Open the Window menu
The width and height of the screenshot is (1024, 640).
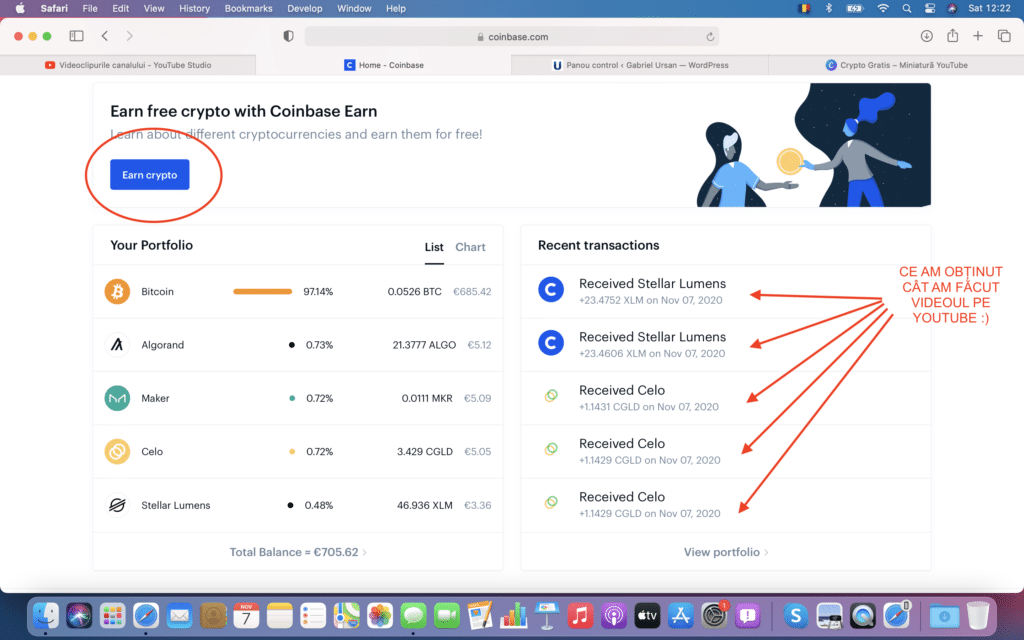pyautogui.click(x=354, y=8)
